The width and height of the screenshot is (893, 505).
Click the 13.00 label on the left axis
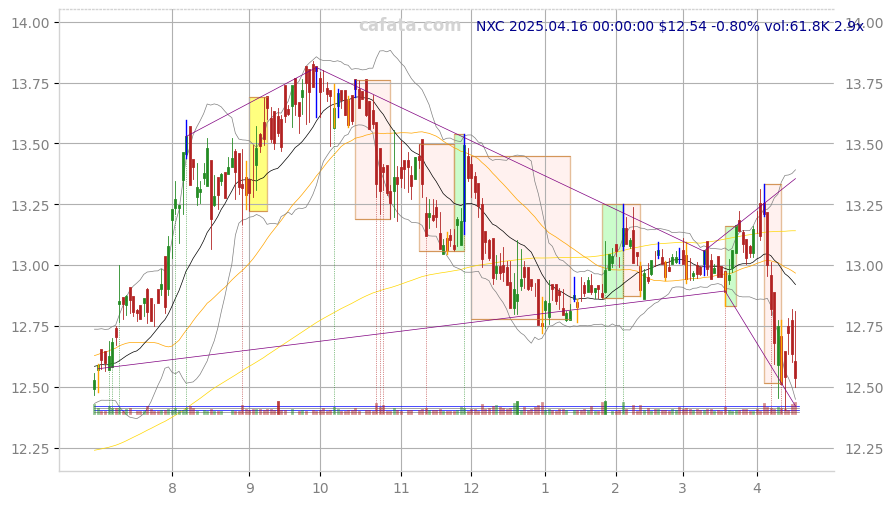(30, 266)
